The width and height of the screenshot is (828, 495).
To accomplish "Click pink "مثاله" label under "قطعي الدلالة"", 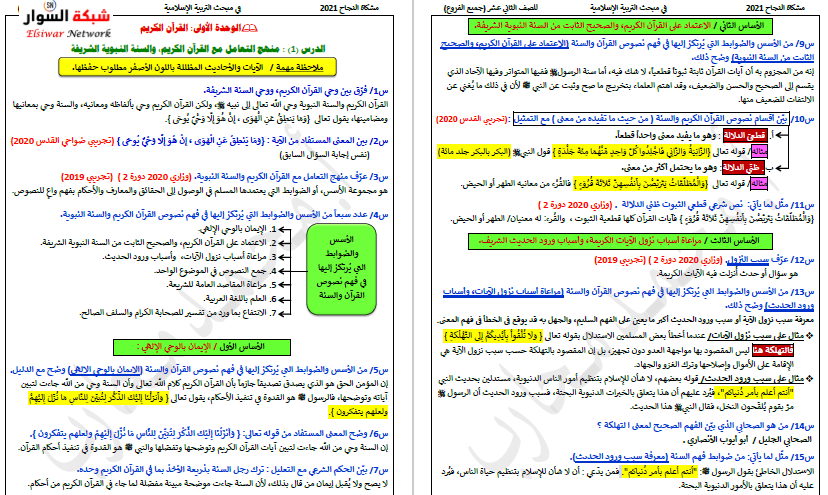I will [759, 152].
